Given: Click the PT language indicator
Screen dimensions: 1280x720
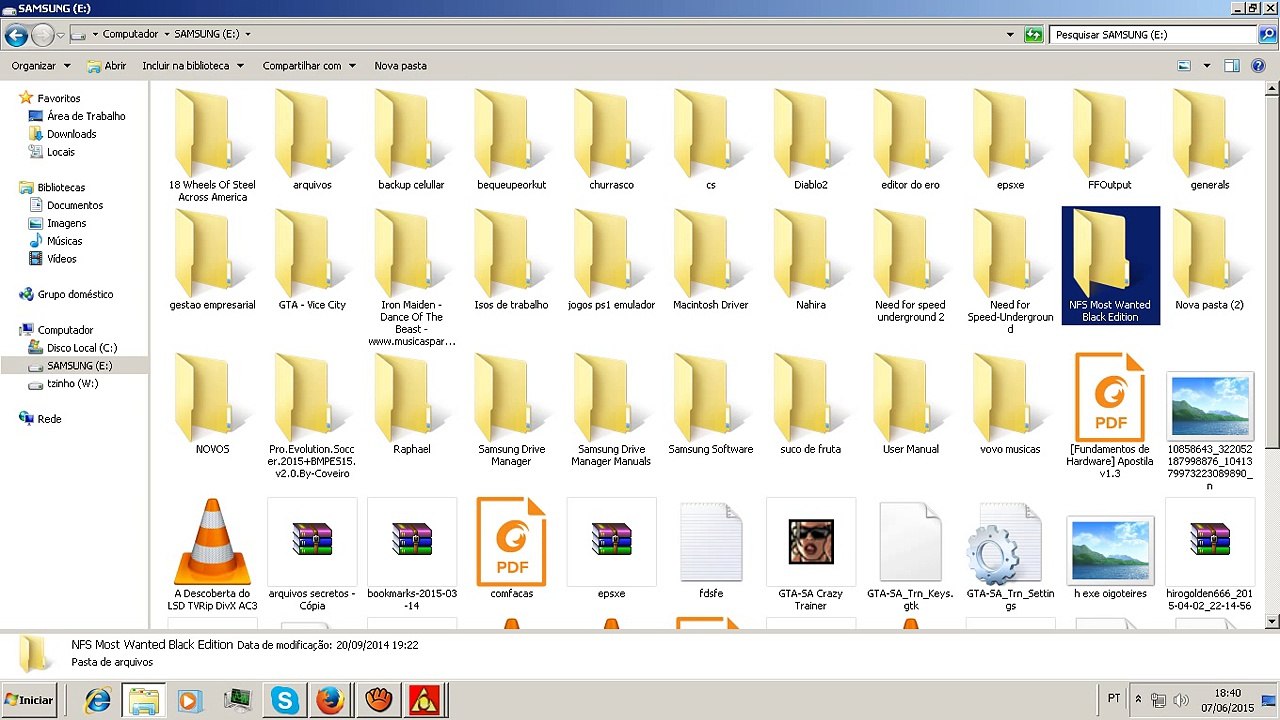Looking at the screenshot, I should (x=1114, y=698).
